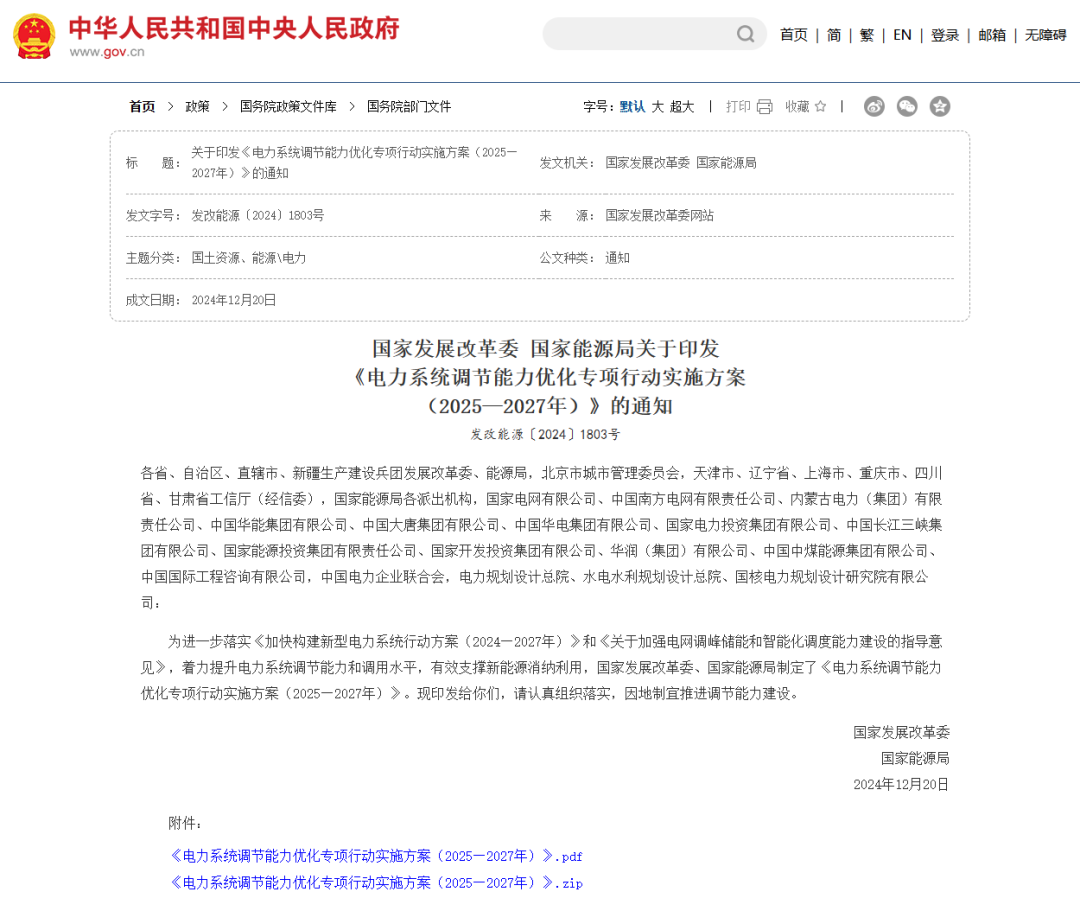Click the 中华人民共和国中央人民政府 site title
Screen dimensions: 1080x911
point(234,28)
